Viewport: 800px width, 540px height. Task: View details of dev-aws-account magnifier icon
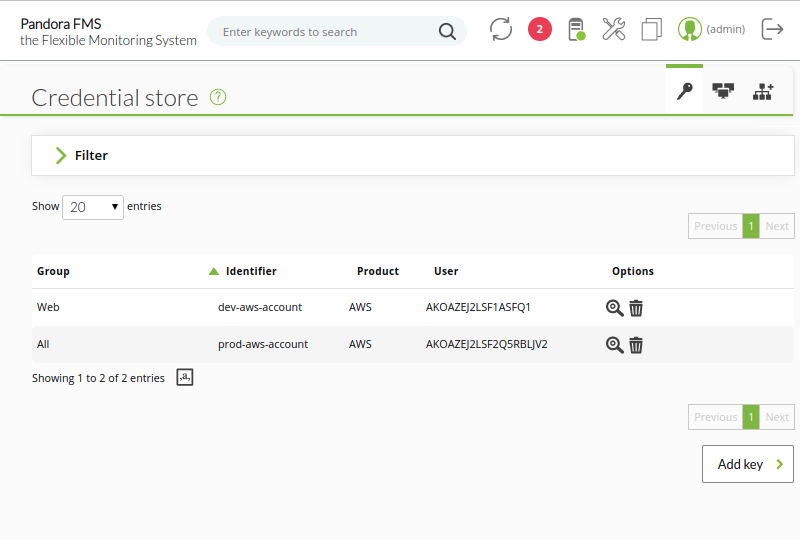point(614,308)
